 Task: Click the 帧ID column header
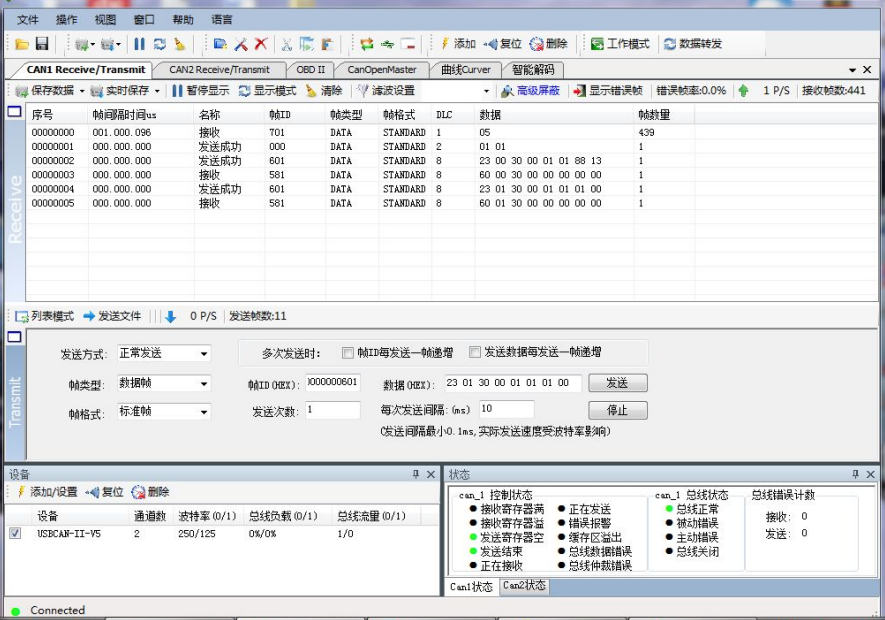(x=280, y=115)
